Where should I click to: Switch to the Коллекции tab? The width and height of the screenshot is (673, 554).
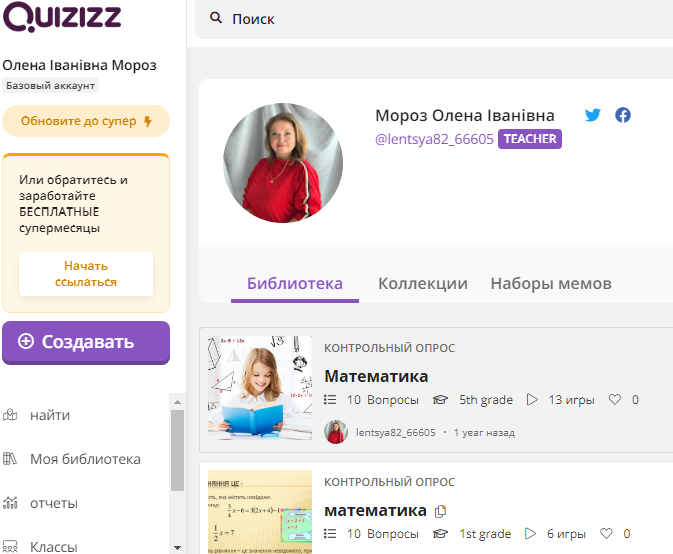(423, 283)
